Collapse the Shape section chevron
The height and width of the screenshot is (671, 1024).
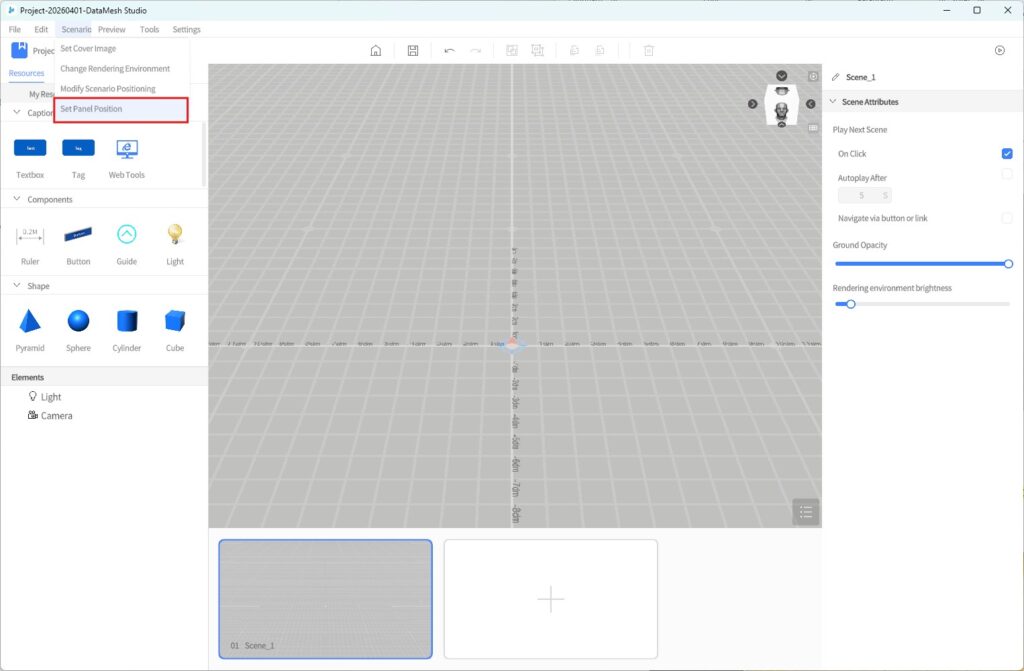click(x=16, y=286)
